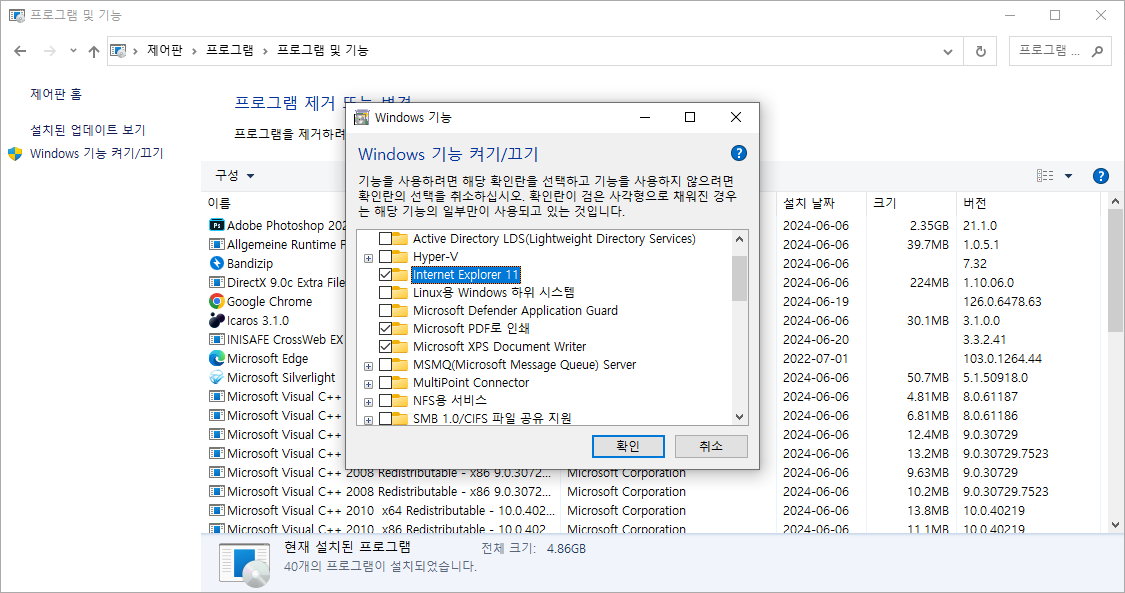The height and width of the screenshot is (593, 1125).
Task: Enable Linux용 Windows 하위 시스템 checkbox
Action: 385,293
